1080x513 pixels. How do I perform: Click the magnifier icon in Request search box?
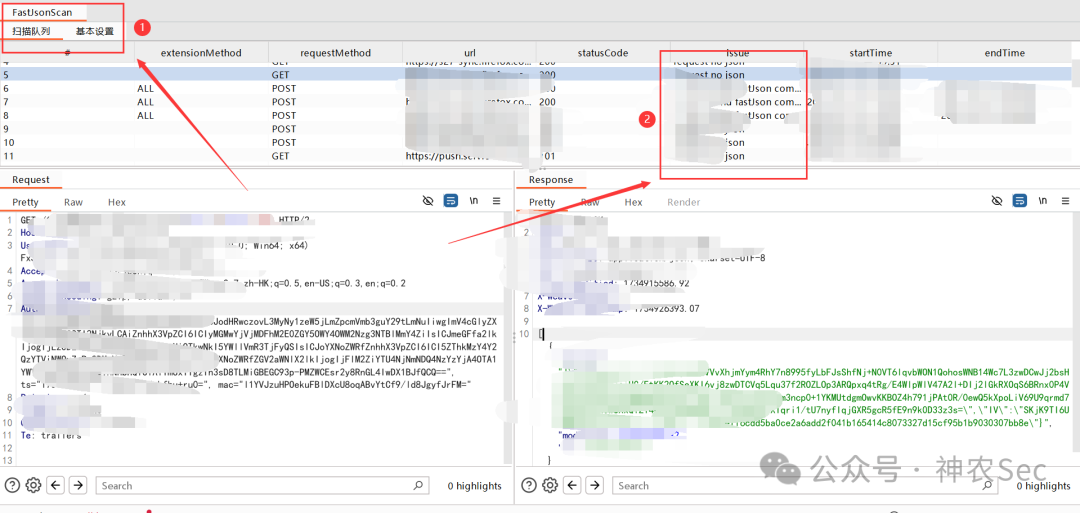417,485
